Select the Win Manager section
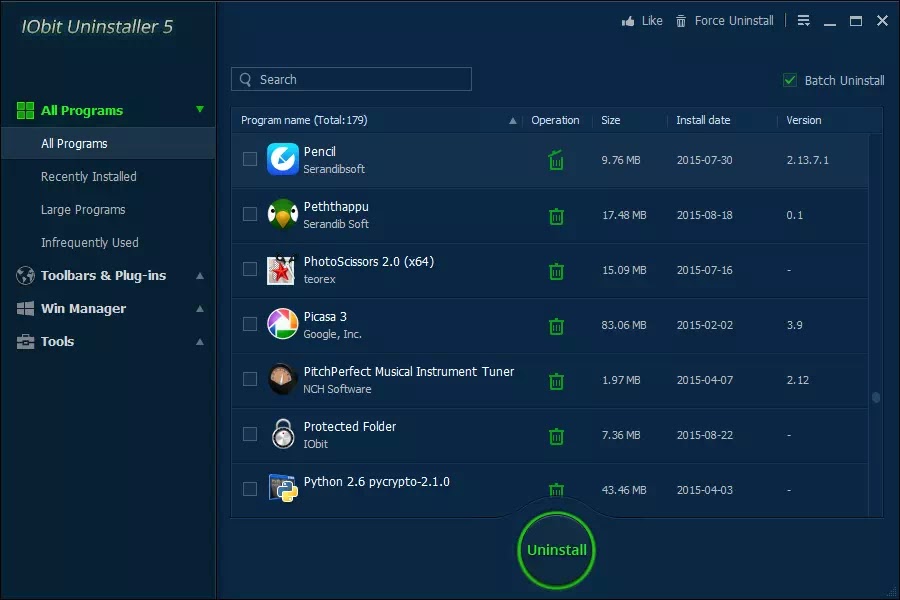This screenshot has height=600, width=900. [83, 309]
